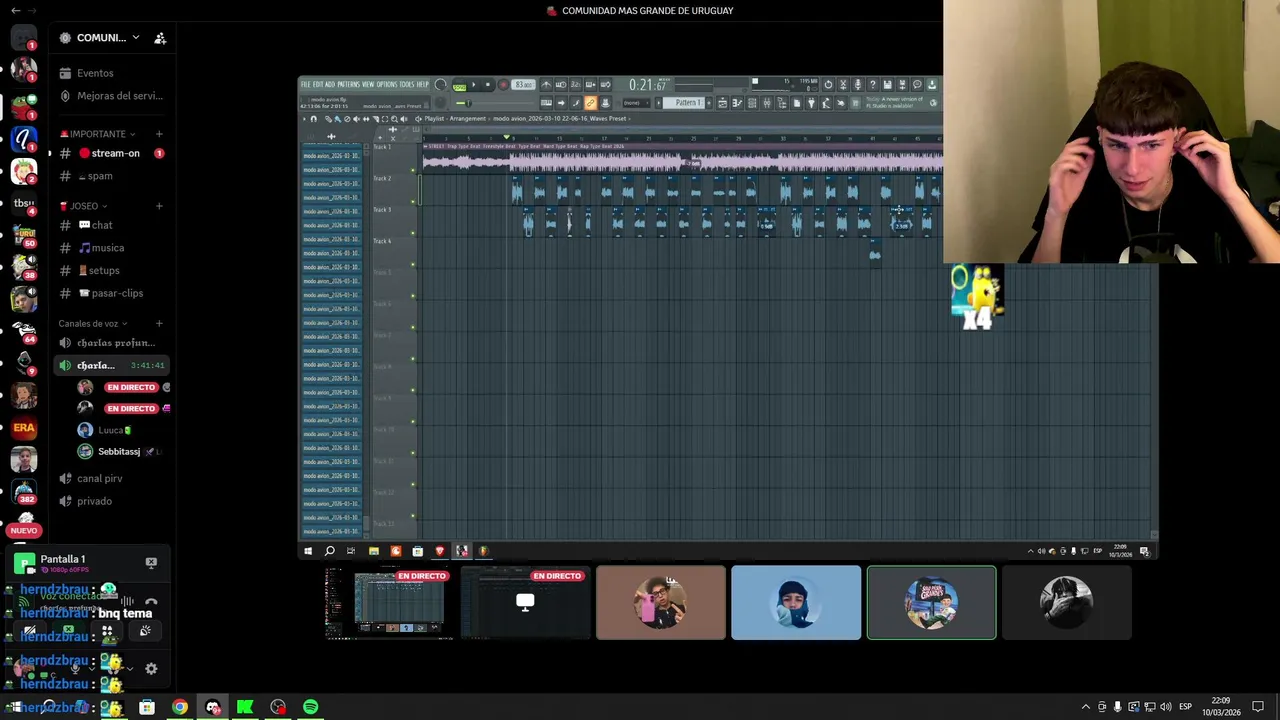
Task: Open Eventos in Discord sidebar
Action: (96, 73)
